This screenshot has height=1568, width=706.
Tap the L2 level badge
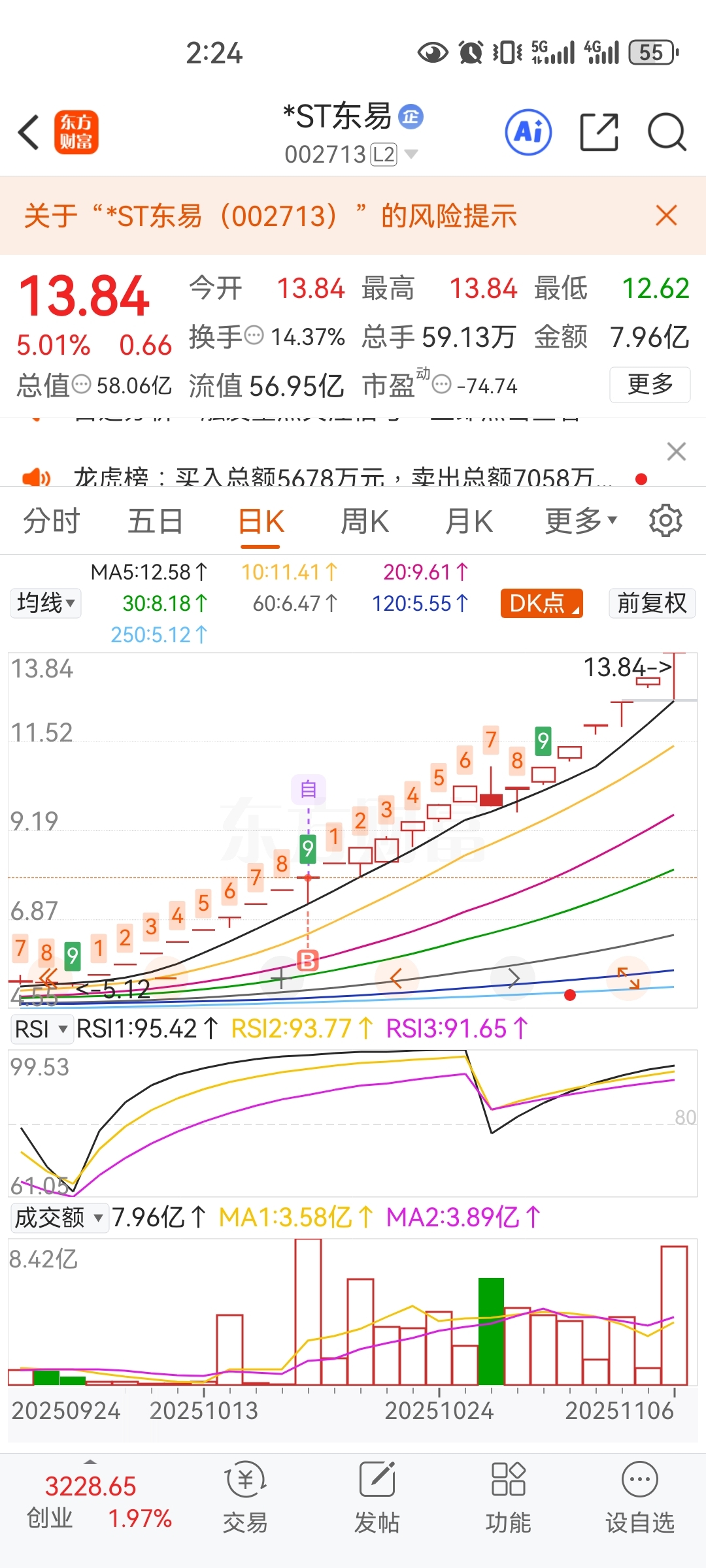click(x=384, y=154)
